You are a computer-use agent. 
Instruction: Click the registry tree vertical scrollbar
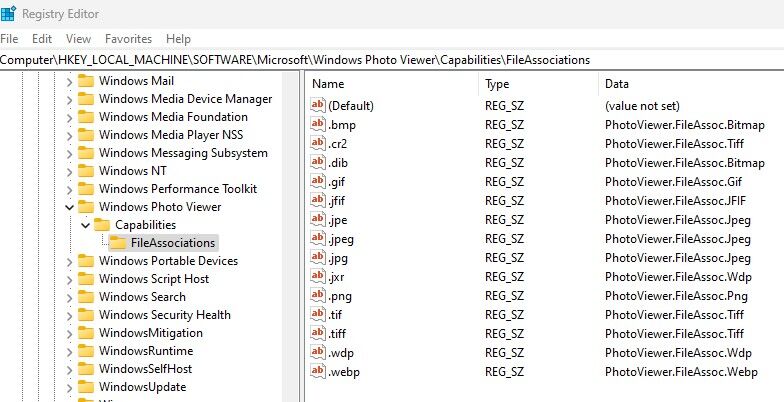(290, 236)
